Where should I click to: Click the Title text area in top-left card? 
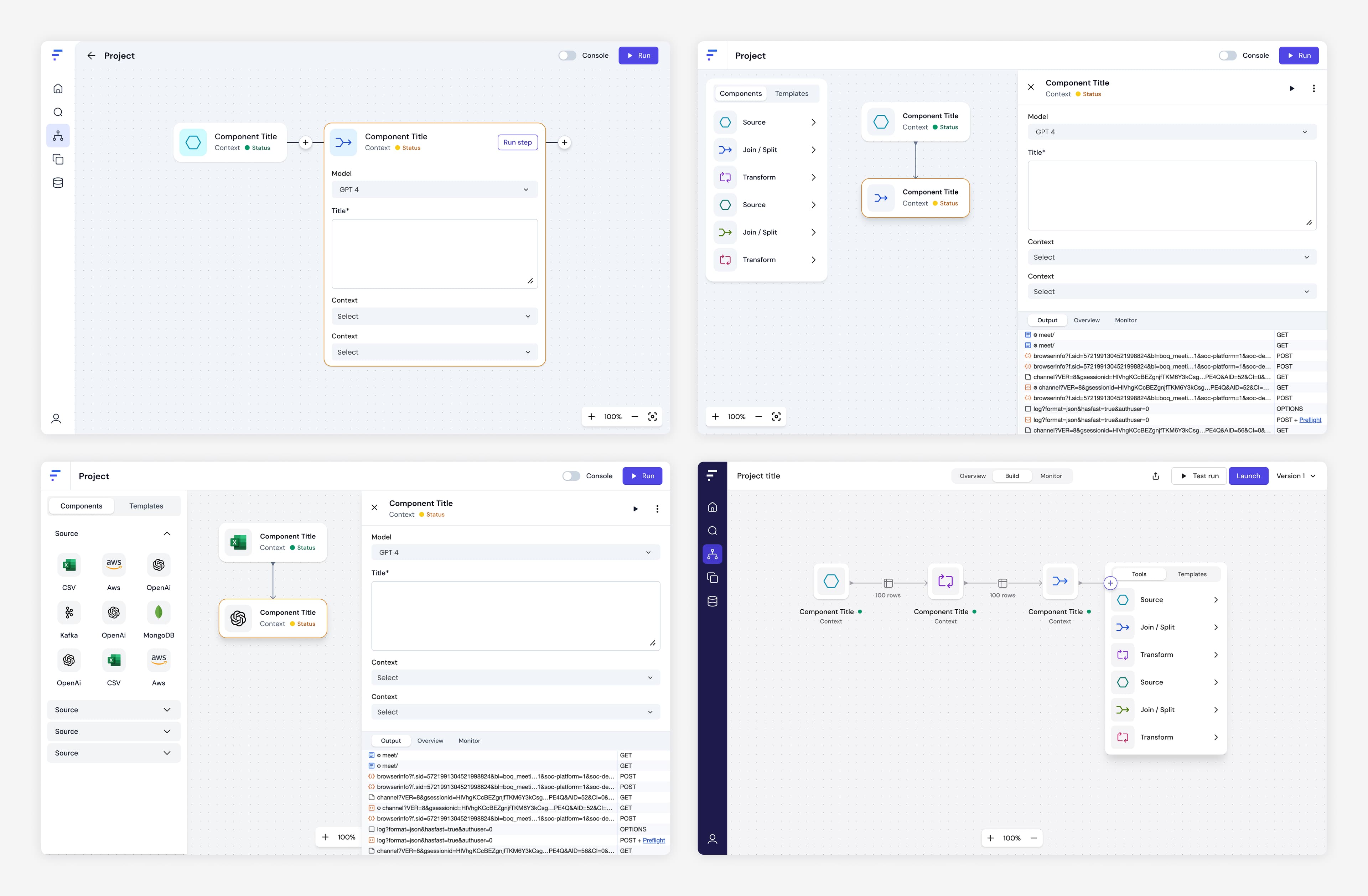(x=435, y=254)
